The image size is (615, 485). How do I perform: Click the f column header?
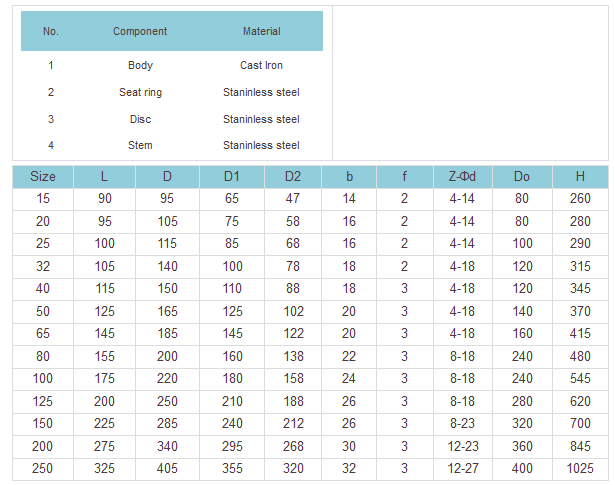[x=405, y=177]
